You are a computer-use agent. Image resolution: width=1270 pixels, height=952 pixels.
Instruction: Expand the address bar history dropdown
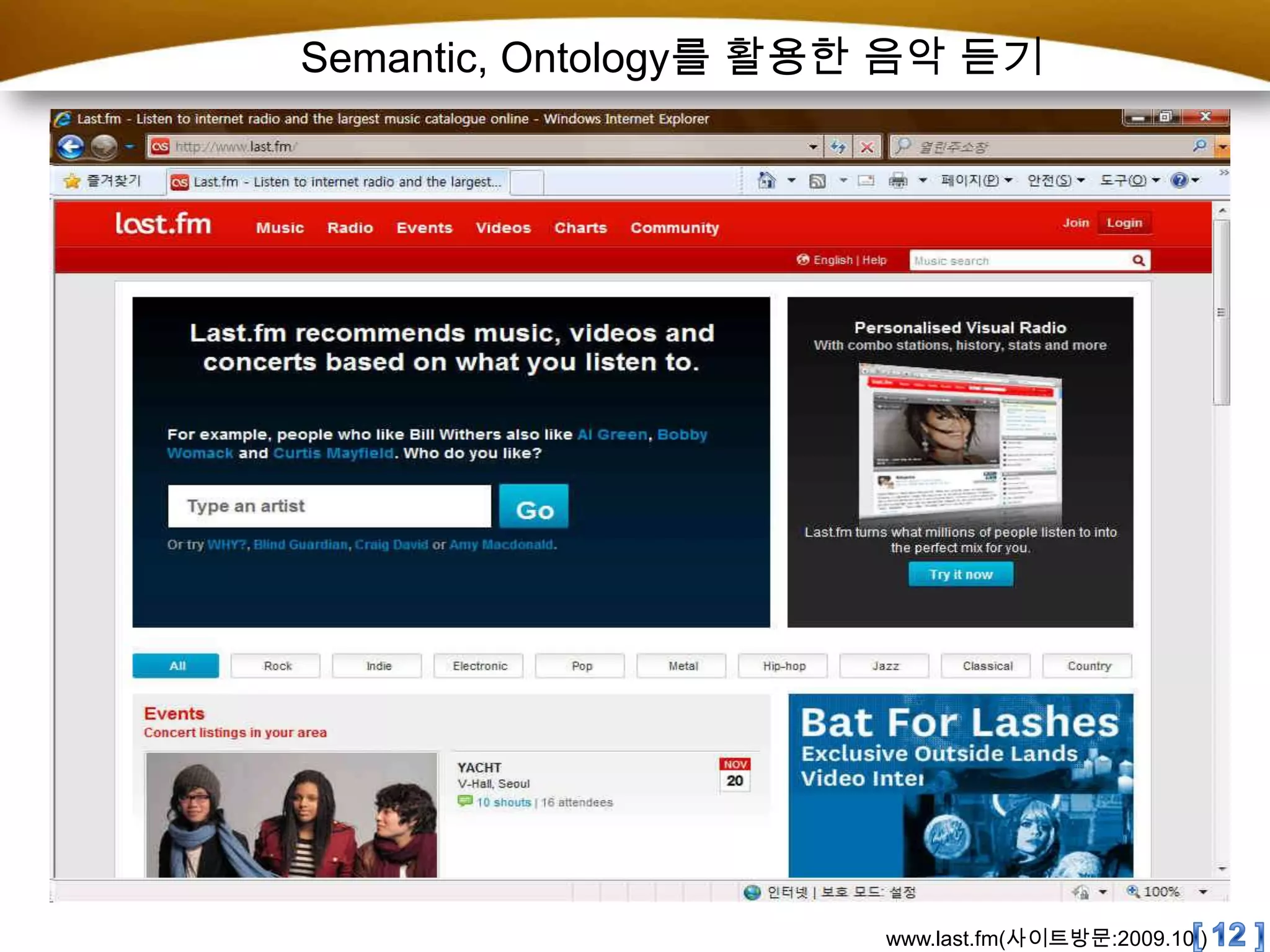813,147
